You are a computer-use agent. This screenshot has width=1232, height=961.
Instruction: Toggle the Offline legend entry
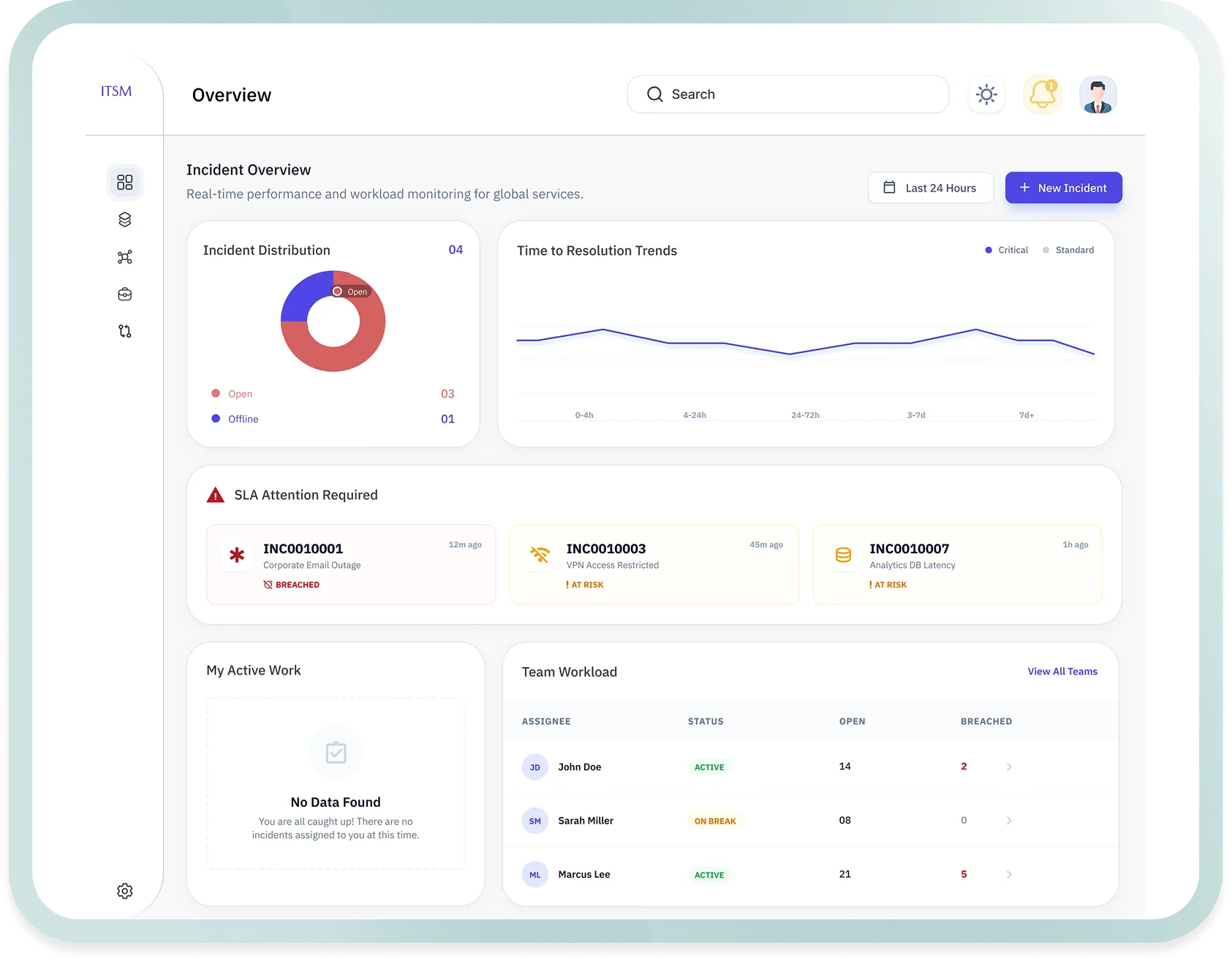pyautogui.click(x=235, y=419)
